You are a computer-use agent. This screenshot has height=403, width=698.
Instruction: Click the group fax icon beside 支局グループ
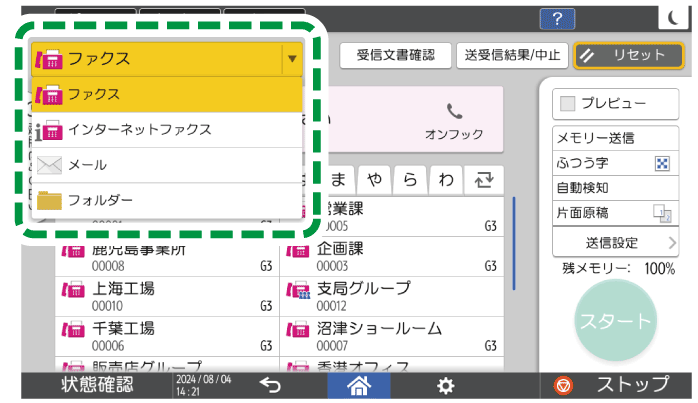tap(298, 290)
